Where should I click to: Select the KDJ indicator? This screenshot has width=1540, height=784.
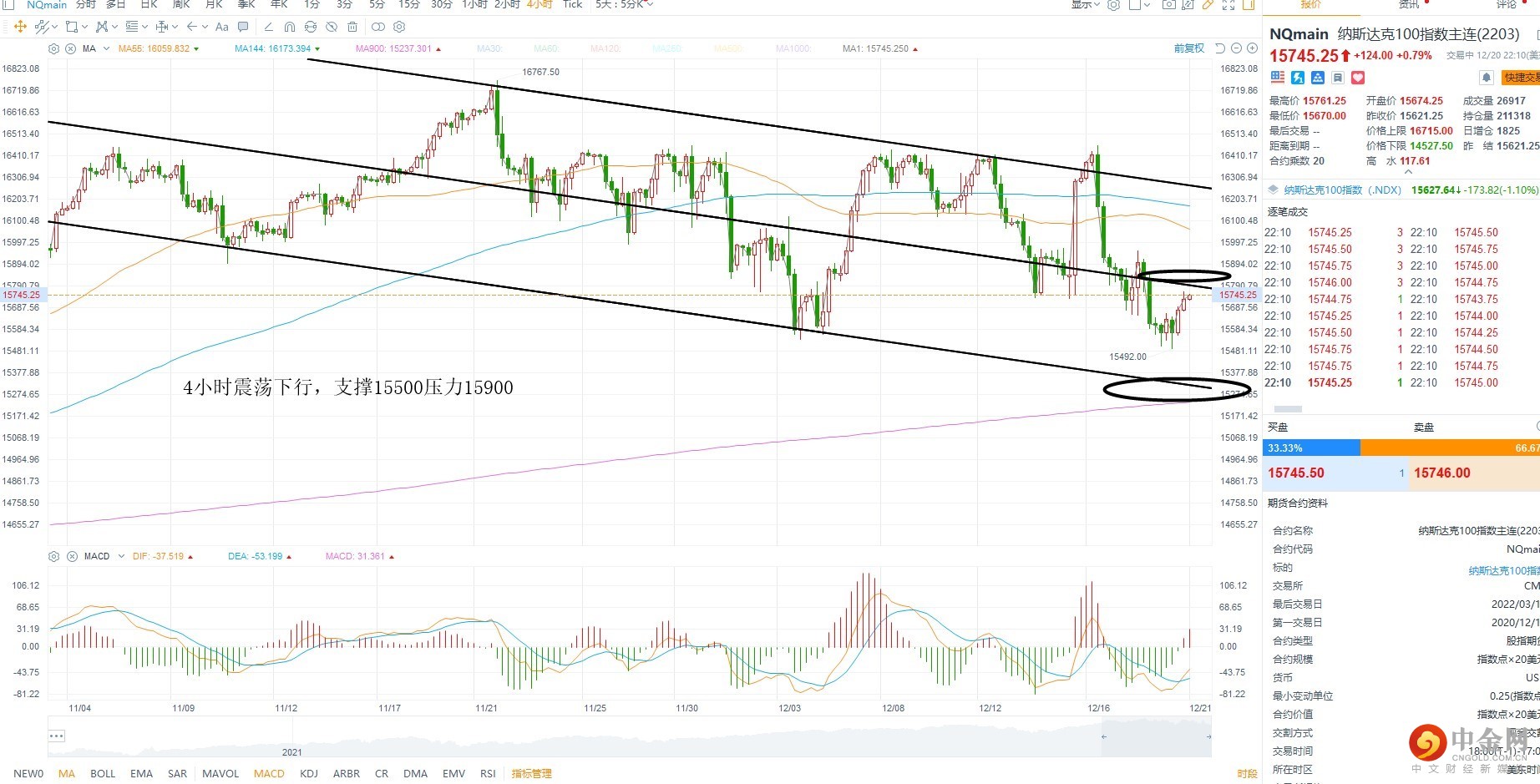click(309, 774)
